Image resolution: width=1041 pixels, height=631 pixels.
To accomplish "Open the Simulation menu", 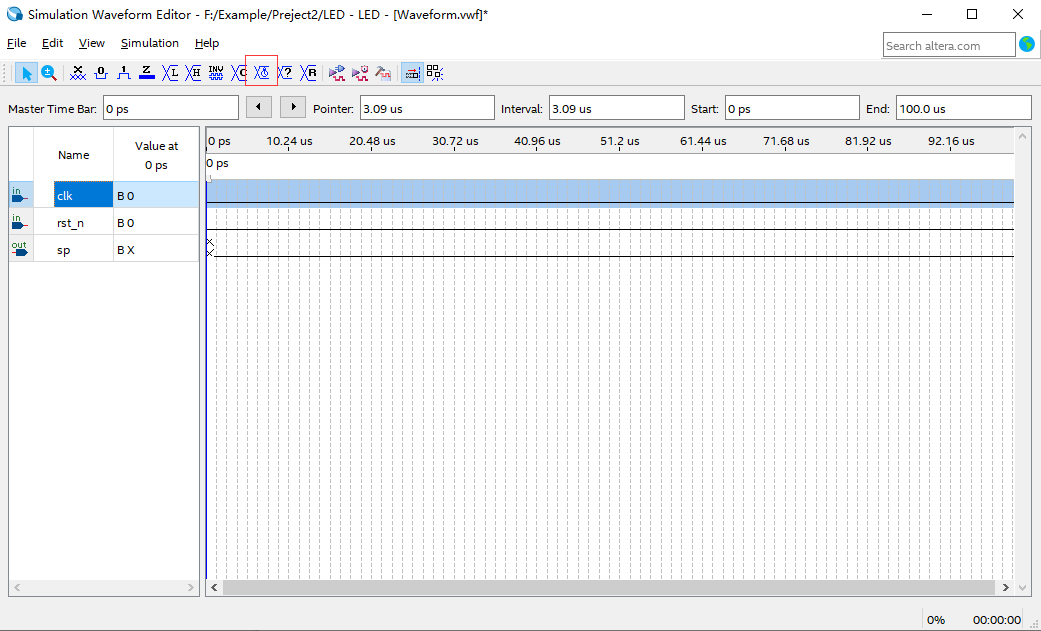I will coord(150,43).
